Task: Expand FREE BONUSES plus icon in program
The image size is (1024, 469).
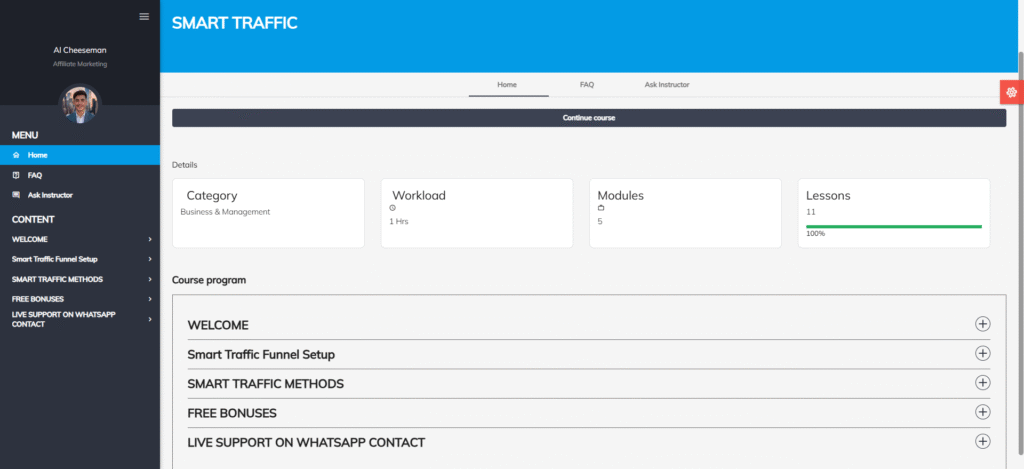Action: click(982, 412)
